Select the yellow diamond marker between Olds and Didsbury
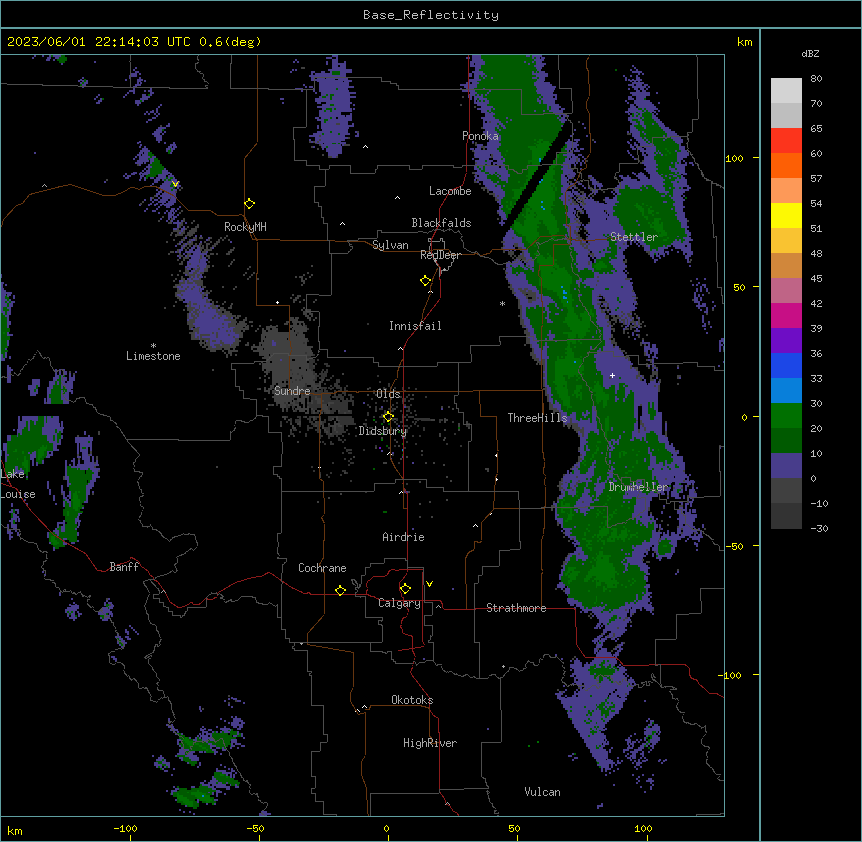This screenshot has height=842, width=862. point(389,417)
